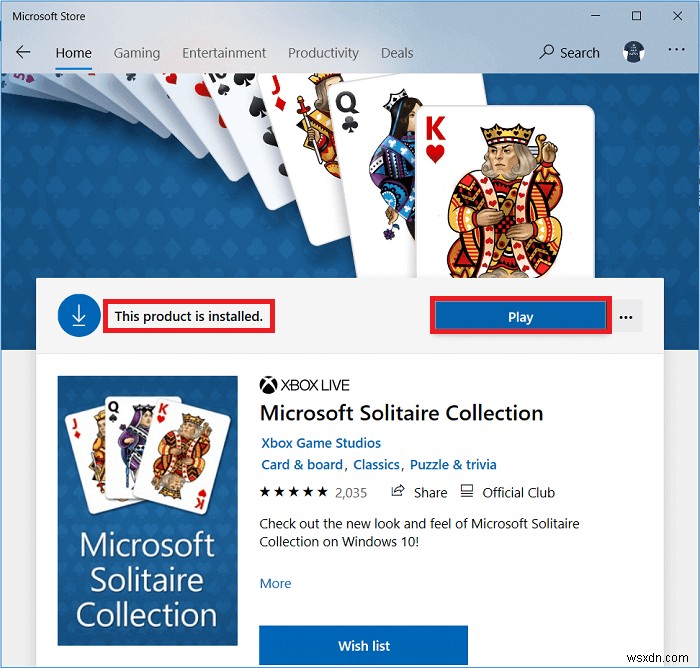700x668 pixels.
Task: Add game to Wish list
Action: 363,645
